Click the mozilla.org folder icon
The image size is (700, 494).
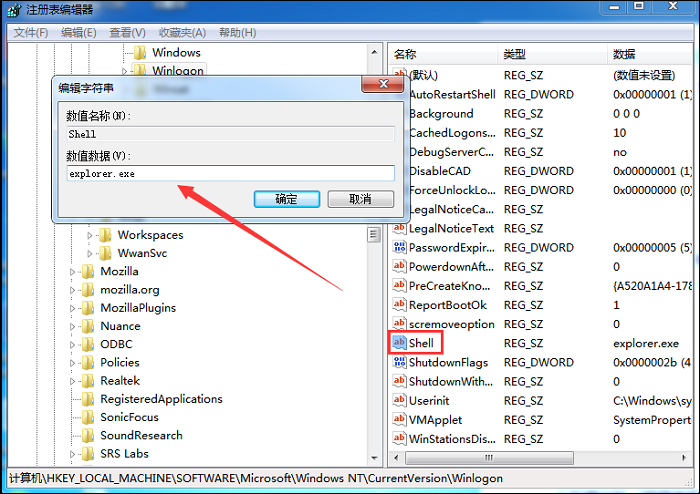pyautogui.click(x=88, y=290)
